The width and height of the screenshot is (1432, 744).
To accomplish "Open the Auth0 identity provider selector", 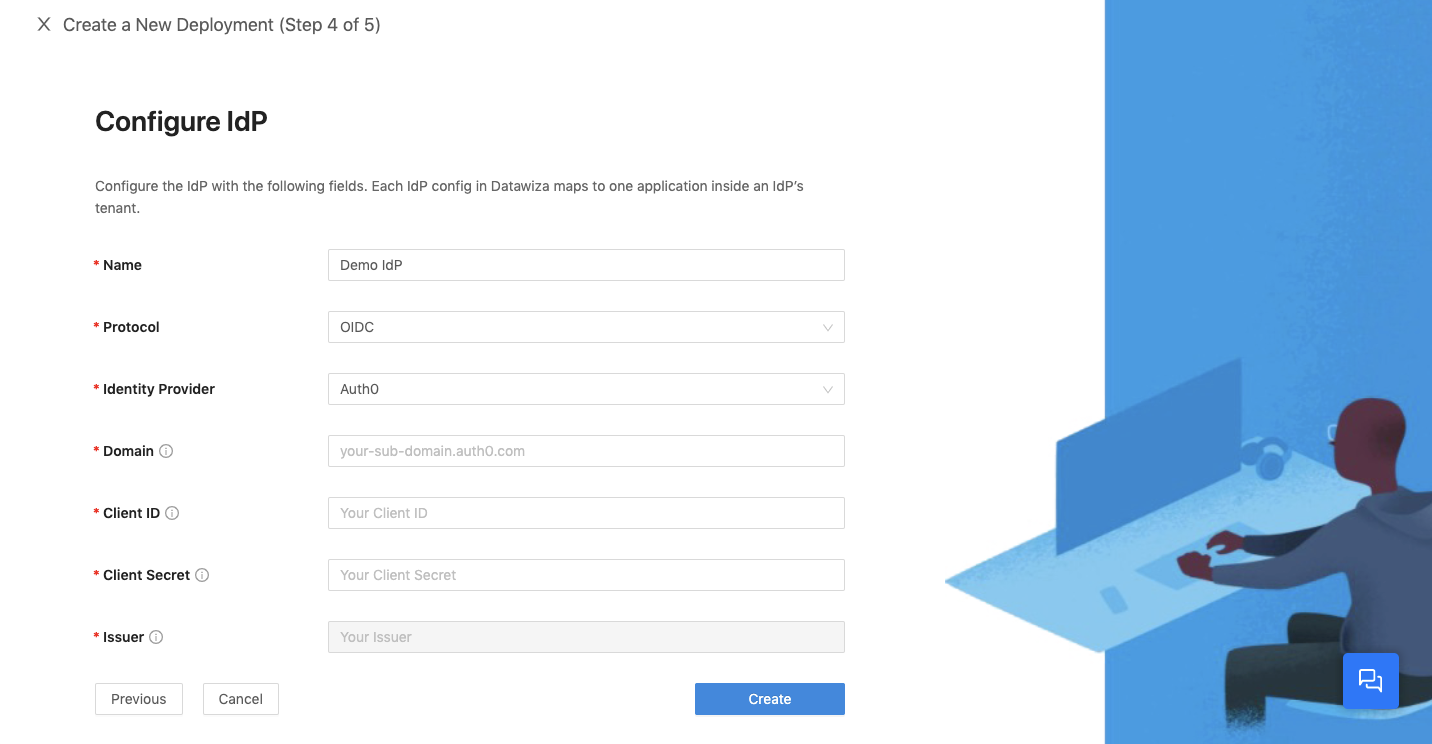I will [x=586, y=389].
